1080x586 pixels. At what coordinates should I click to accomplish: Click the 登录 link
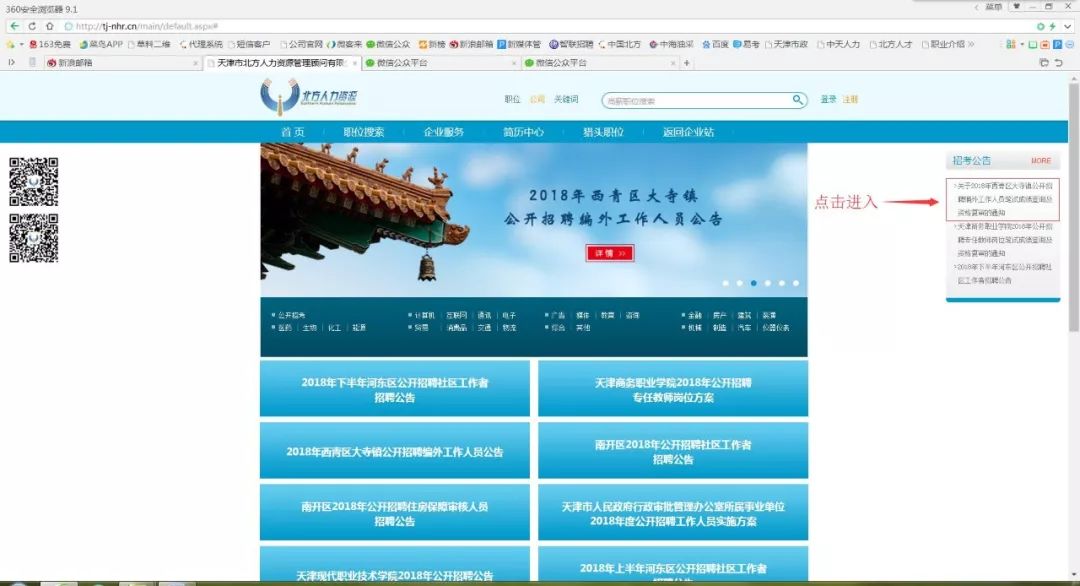click(828, 100)
